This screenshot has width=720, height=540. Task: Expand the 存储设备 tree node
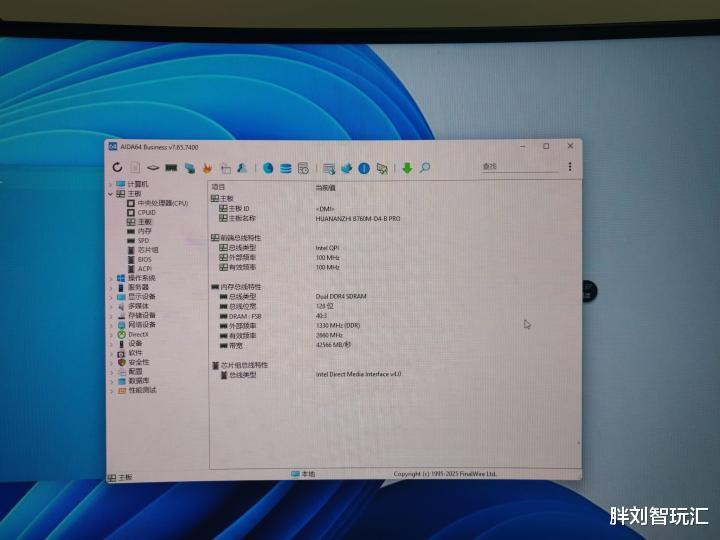tap(111, 316)
